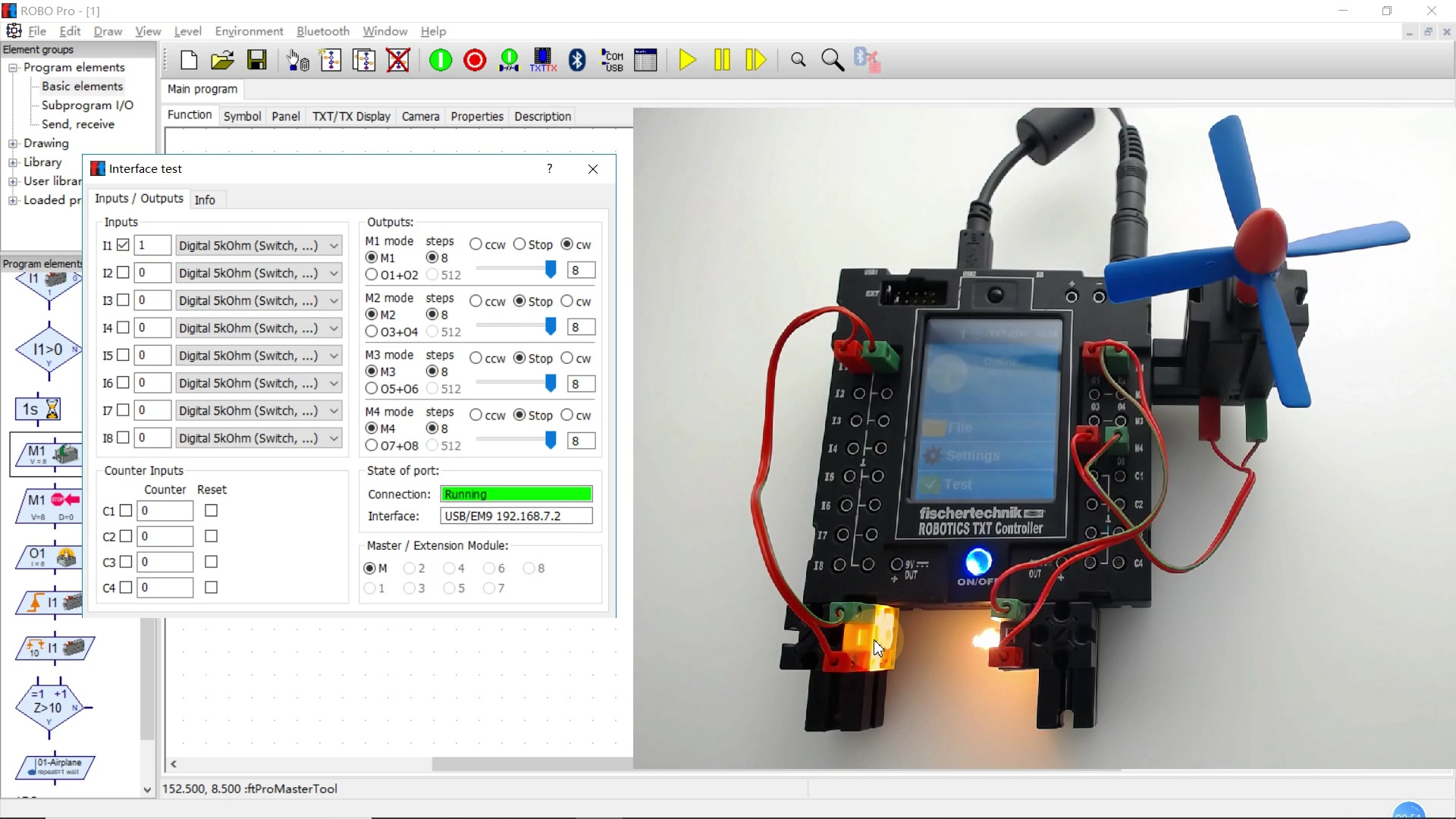Image resolution: width=1456 pixels, height=819 pixels.
Task: Click the green Start program button icon
Action: tap(441, 60)
